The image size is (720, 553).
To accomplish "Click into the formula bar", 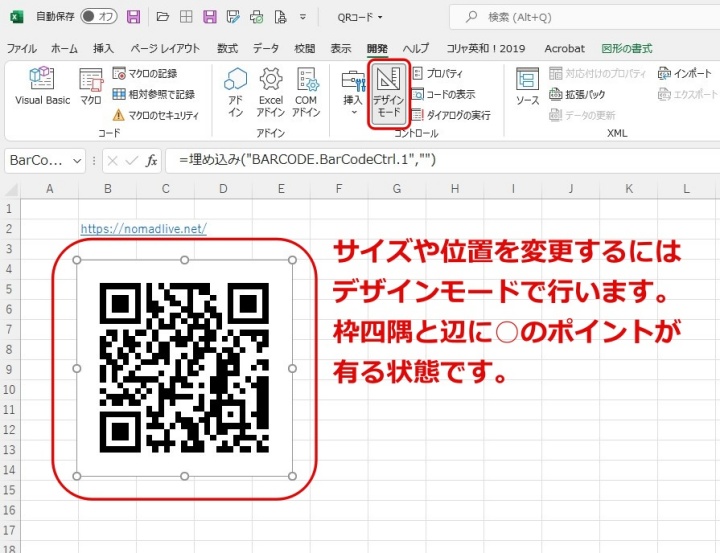I will [442, 160].
